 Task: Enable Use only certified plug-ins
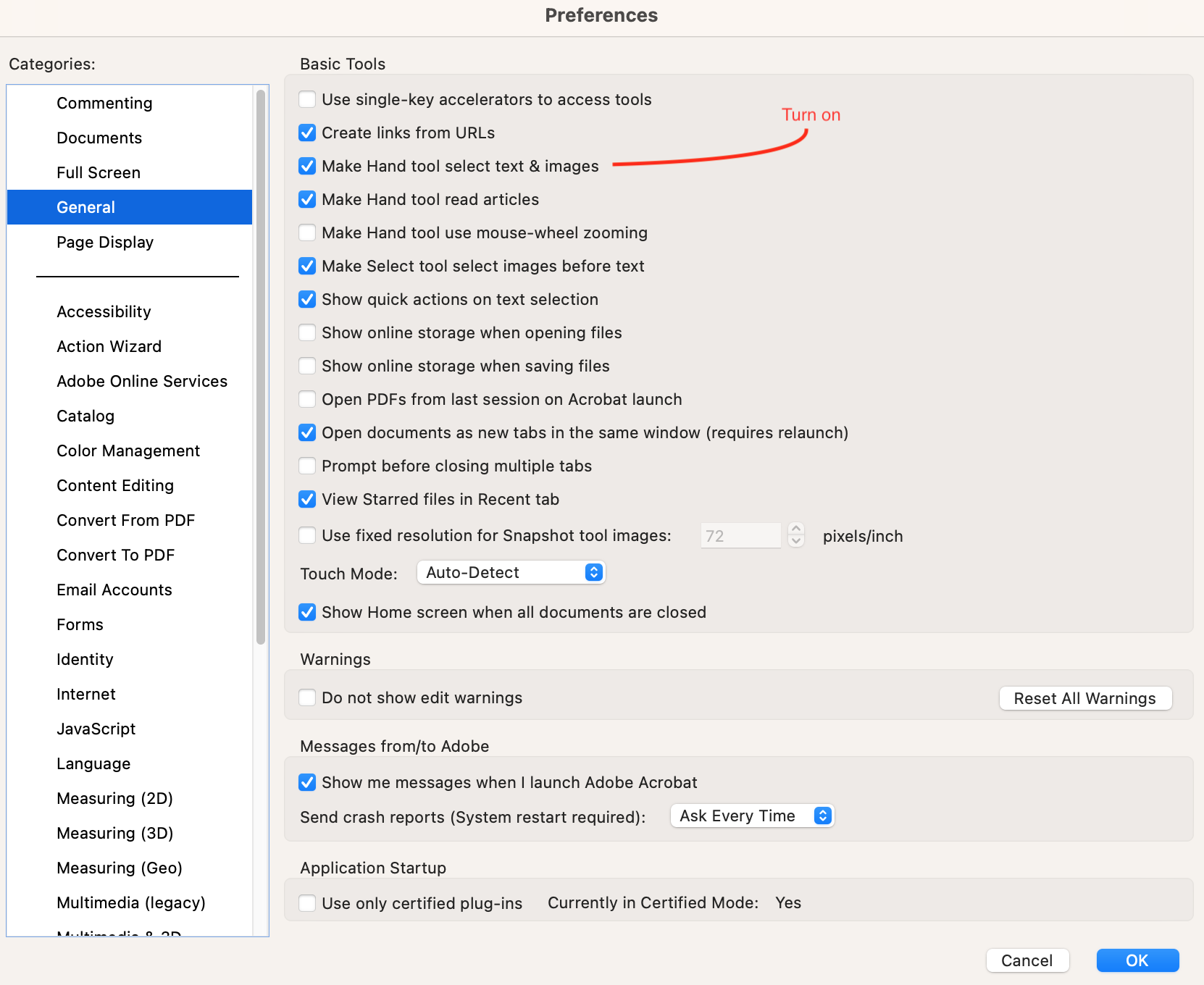307,902
